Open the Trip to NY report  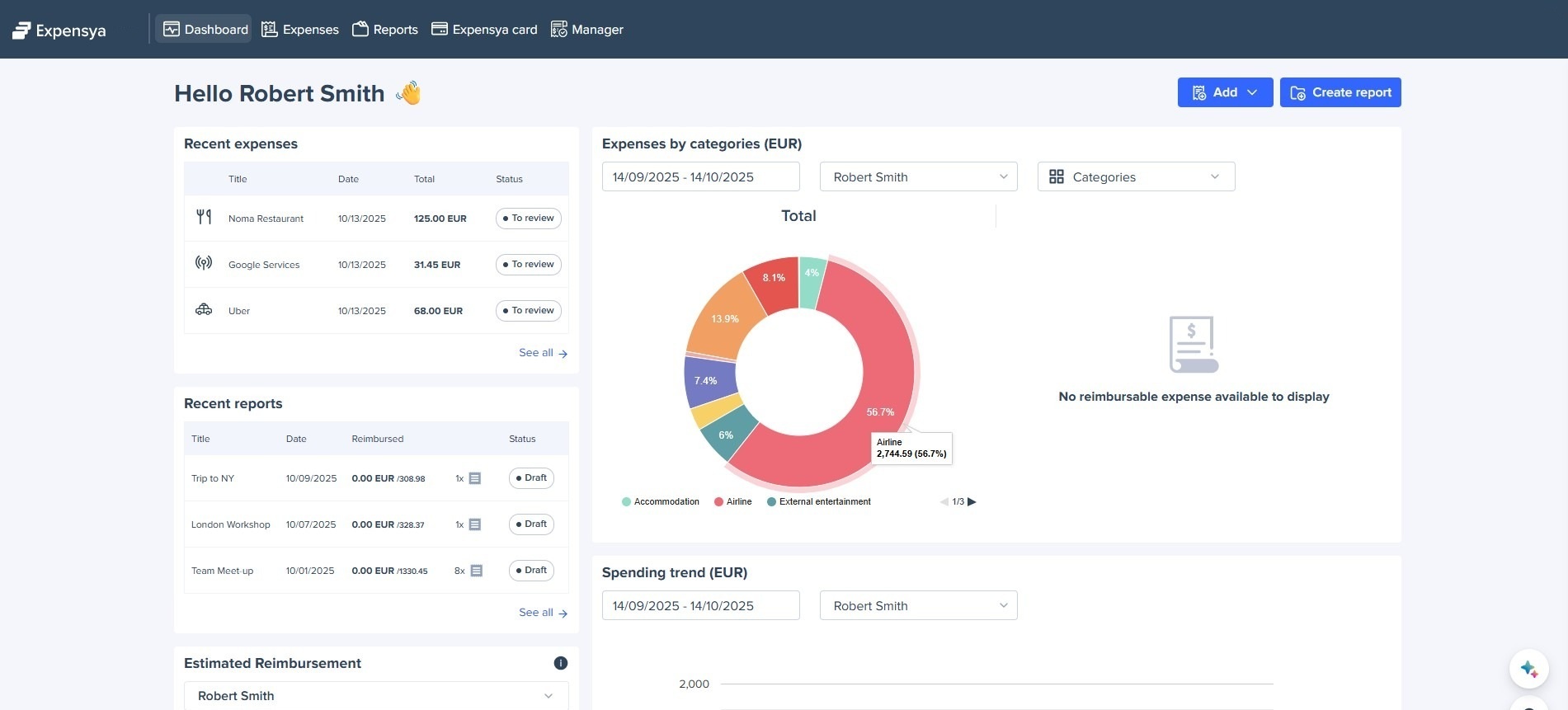coord(213,478)
